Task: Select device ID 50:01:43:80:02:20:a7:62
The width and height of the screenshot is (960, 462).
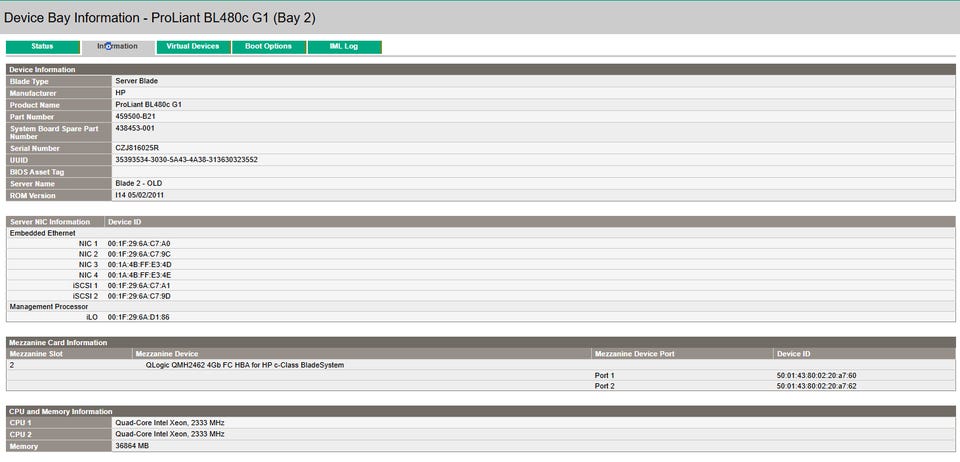Action: point(816,386)
